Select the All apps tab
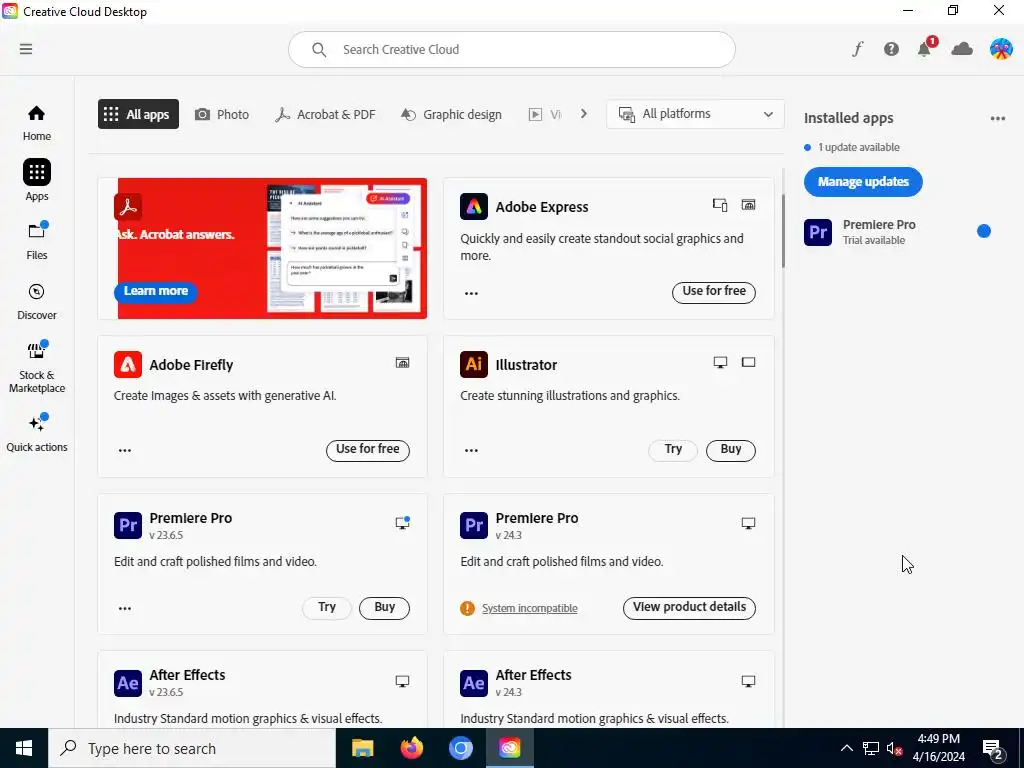Viewport: 1024px width, 768px height. pos(138,114)
